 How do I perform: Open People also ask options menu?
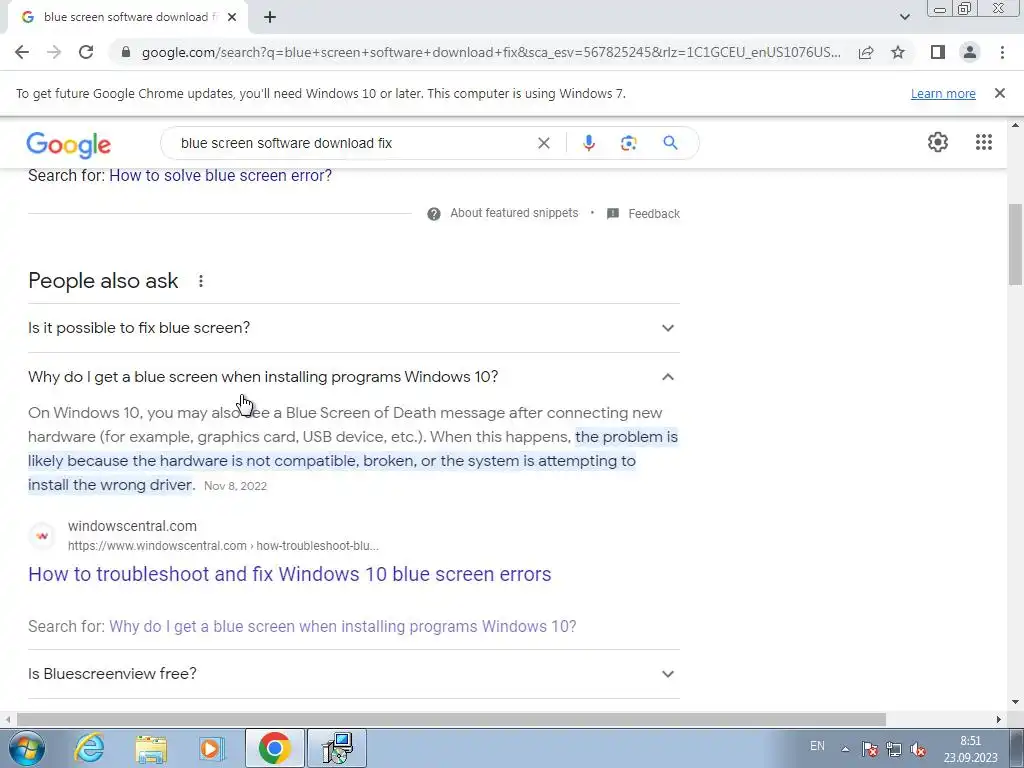point(200,281)
